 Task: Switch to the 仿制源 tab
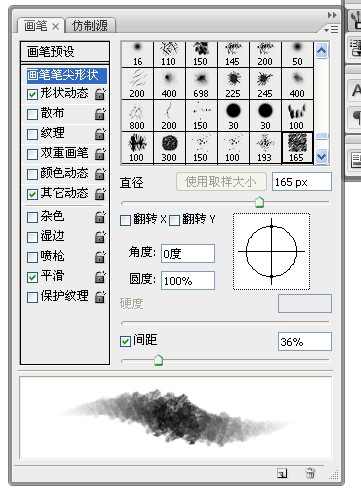tap(90, 26)
